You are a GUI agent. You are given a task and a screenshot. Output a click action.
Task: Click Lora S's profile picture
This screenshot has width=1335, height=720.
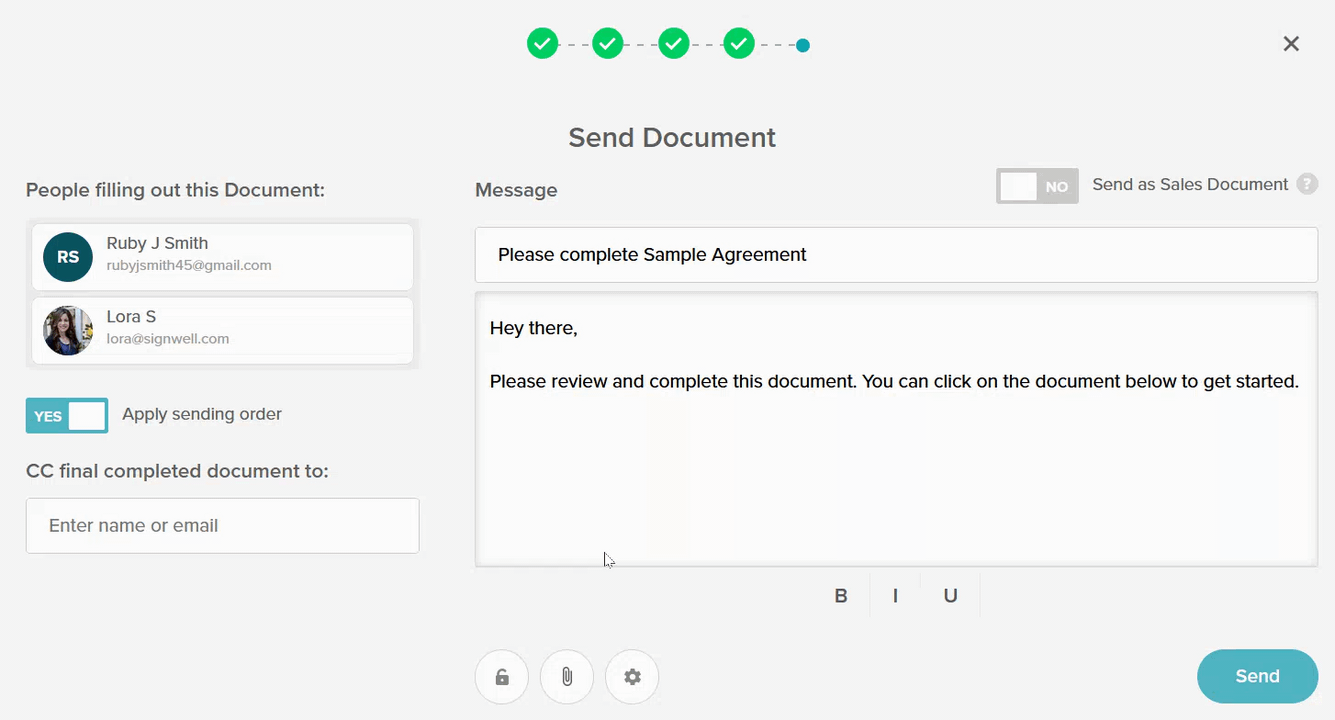(67, 330)
